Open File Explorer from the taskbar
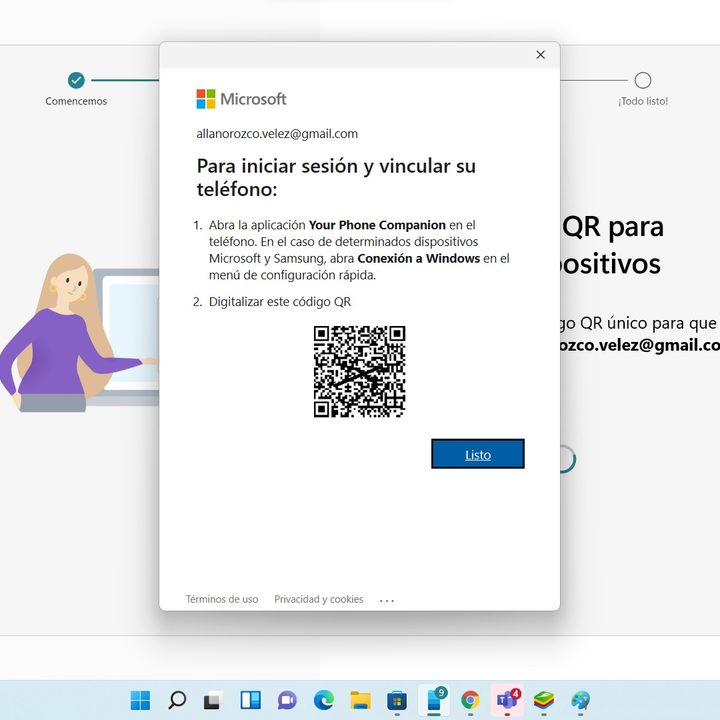The width and height of the screenshot is (720, 720). click(x=360, y=700)
